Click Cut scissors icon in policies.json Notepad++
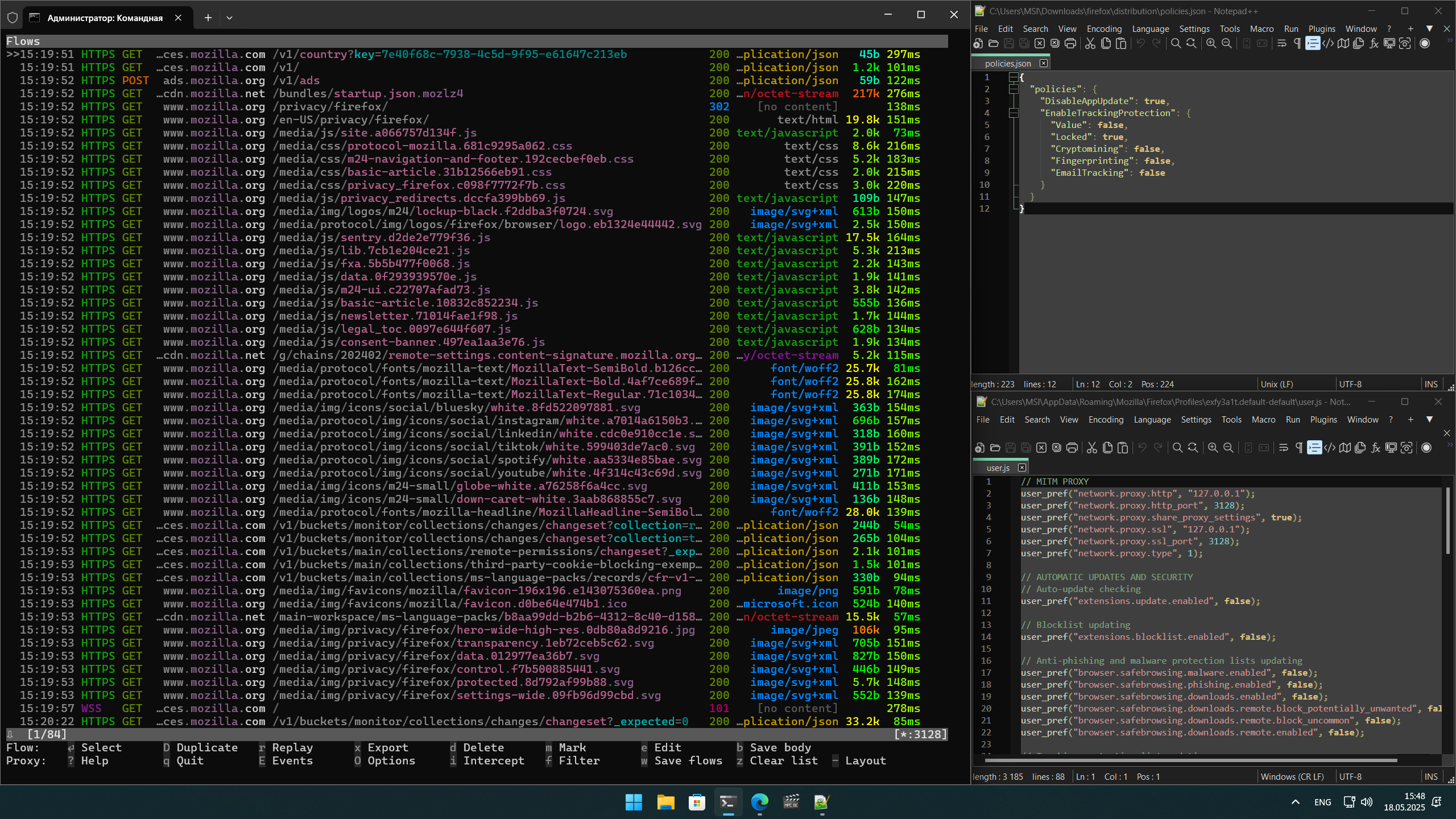This screenshot has width=1456, height=819. pyautogui.click(x=1090, y=44)
